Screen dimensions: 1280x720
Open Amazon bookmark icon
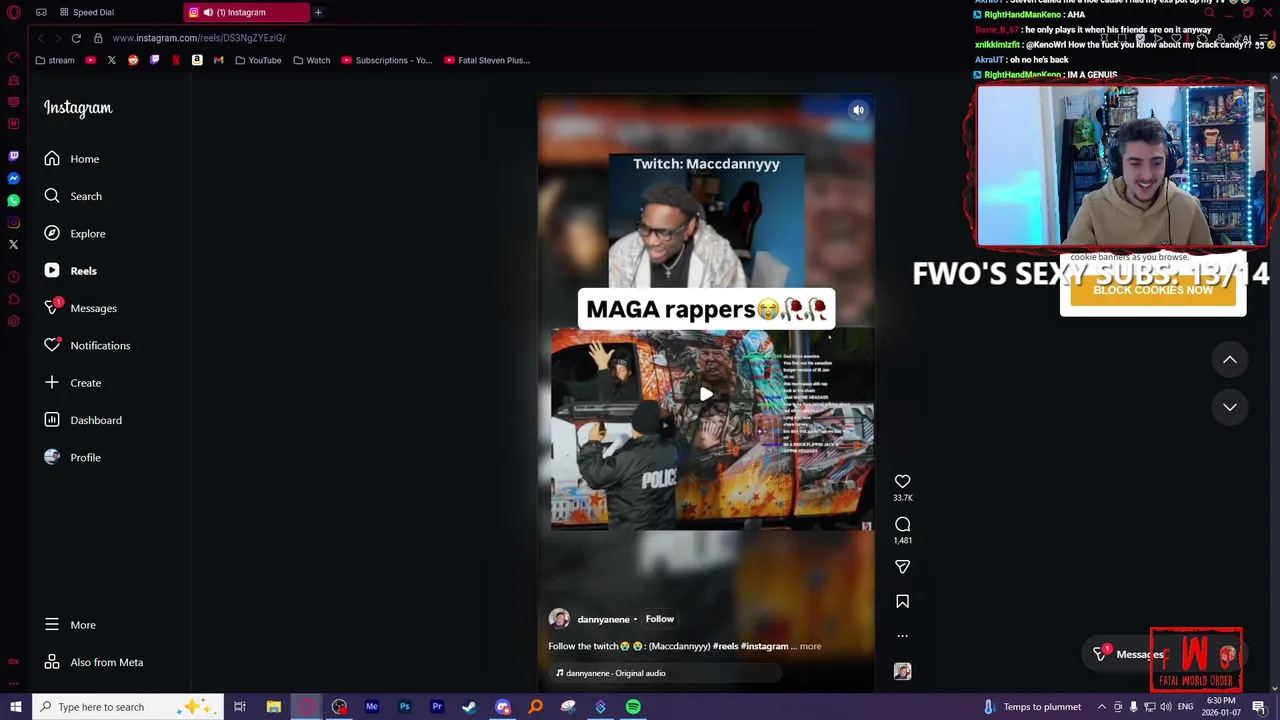(197, 60)
